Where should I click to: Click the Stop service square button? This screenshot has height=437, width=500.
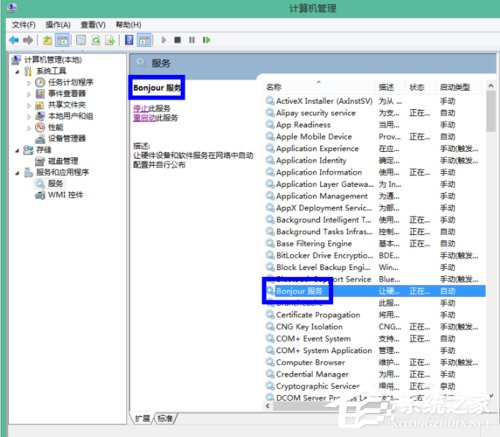(x=178, y=40)
